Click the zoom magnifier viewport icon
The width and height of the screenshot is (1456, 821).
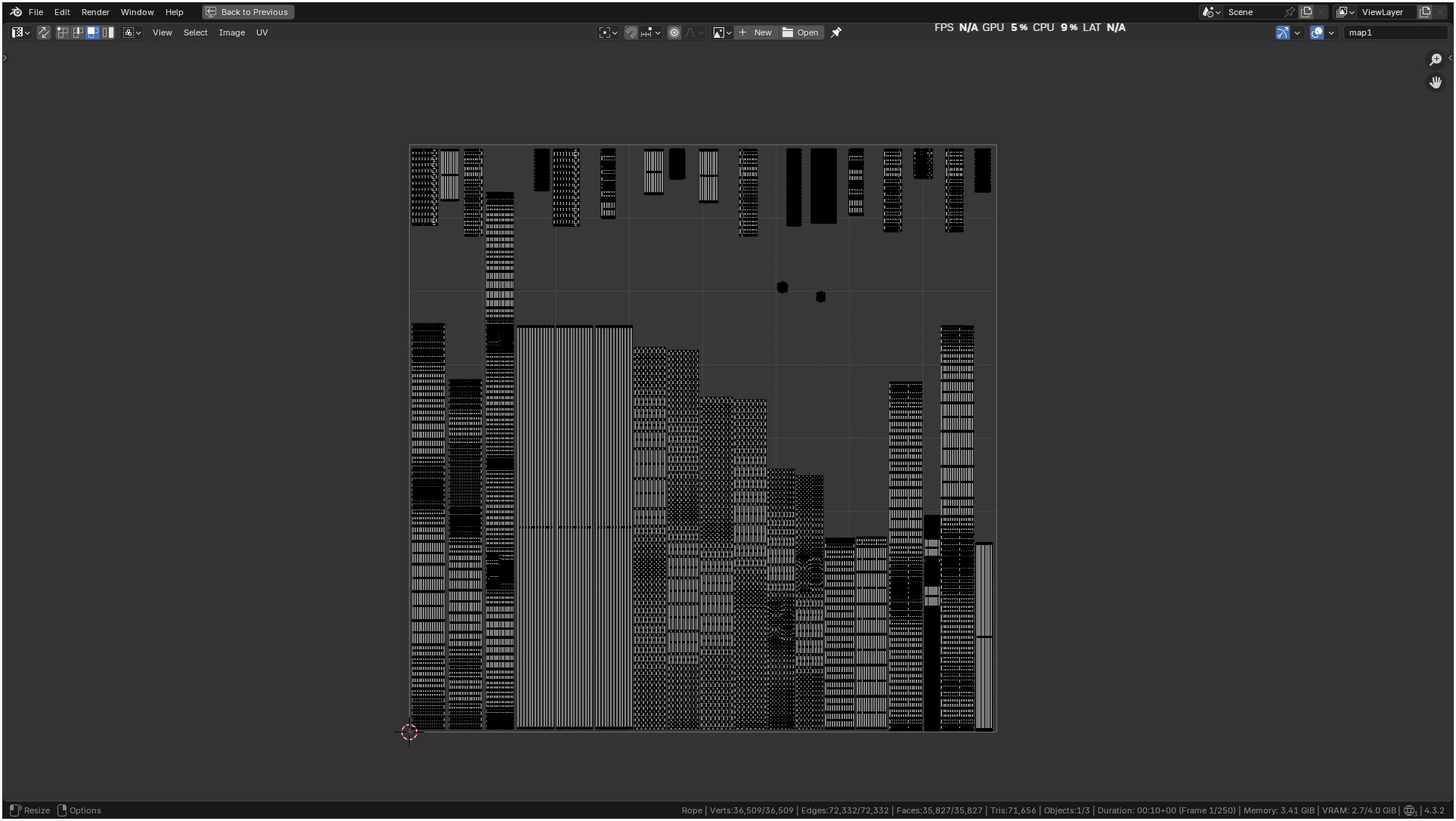click(x=1435, y=60)
